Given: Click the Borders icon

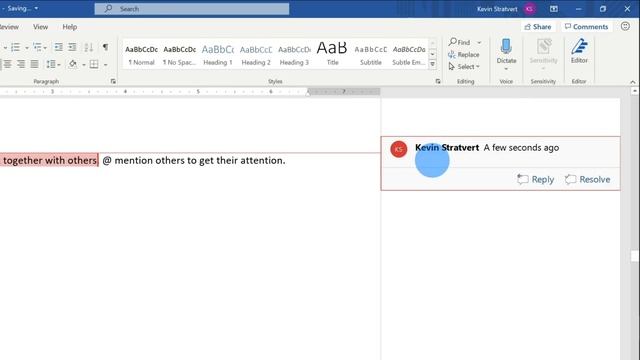Looking at the screenshot, I should [x=94, y=64].
